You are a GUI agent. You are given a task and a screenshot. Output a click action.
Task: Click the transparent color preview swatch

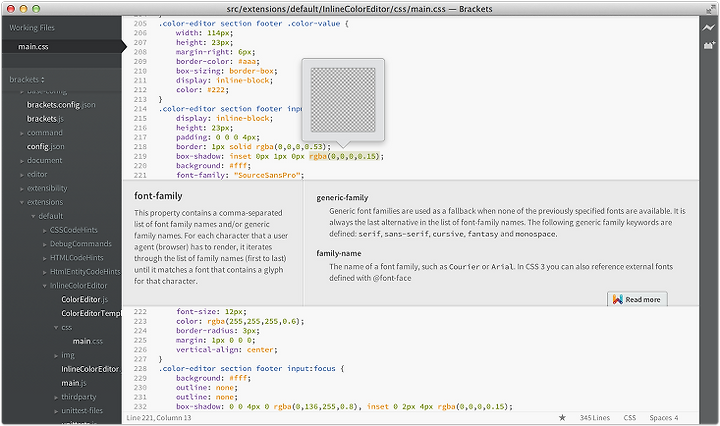(343, 100)
